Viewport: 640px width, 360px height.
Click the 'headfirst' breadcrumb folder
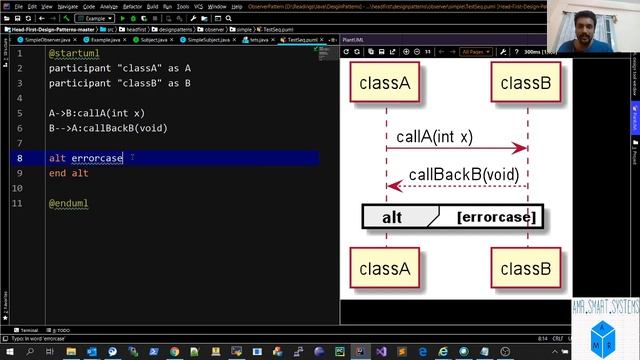tap(133, 29)
